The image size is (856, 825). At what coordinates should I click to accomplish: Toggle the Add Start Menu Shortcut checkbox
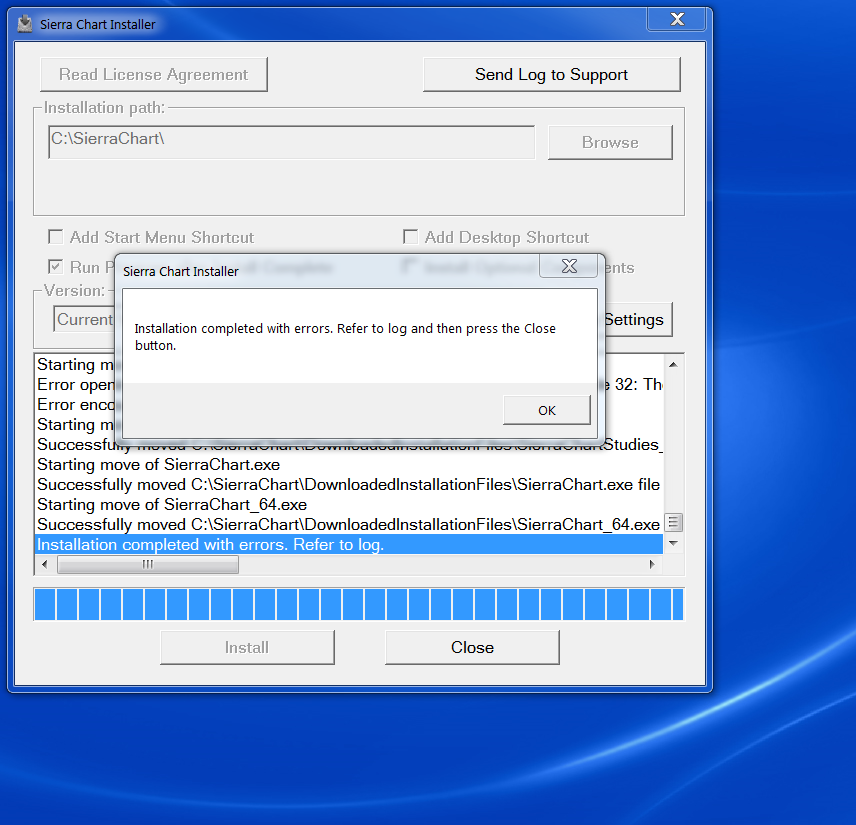coord(55,236)
